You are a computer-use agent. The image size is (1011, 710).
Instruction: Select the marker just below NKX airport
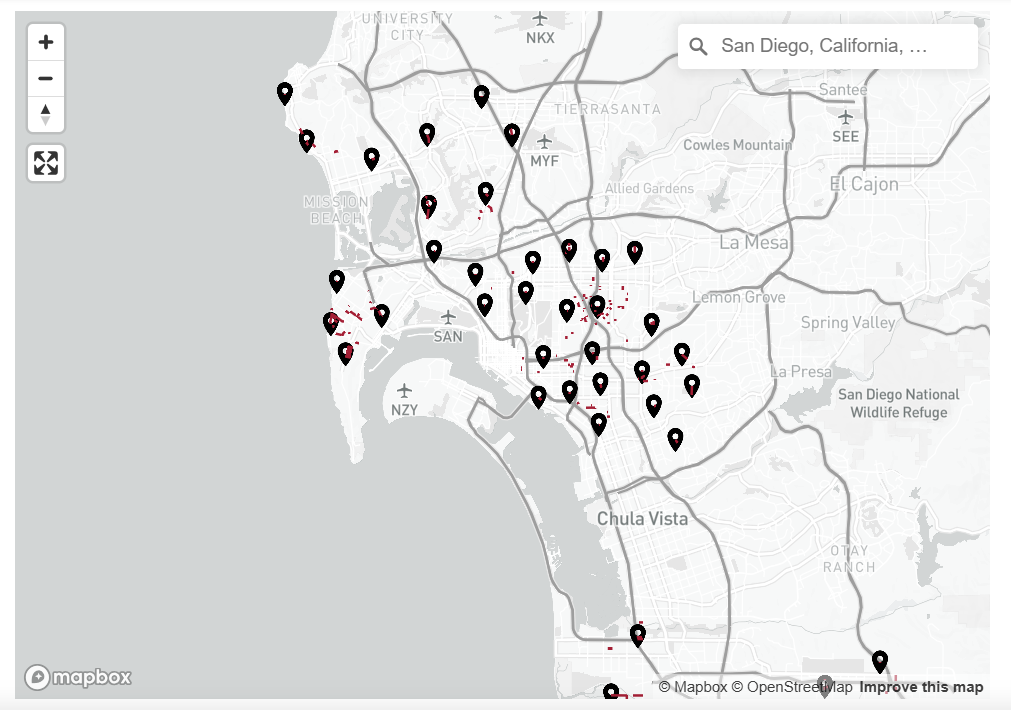tap(482, 96)
